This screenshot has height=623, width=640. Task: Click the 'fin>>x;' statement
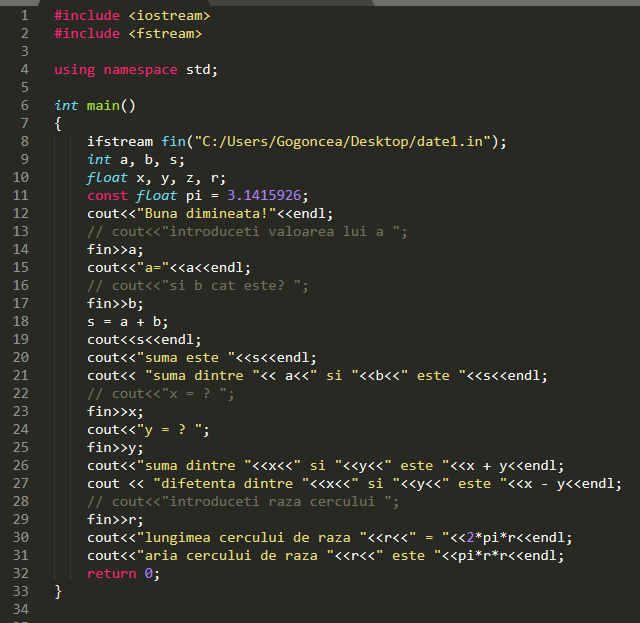click(x=115, y=412)
